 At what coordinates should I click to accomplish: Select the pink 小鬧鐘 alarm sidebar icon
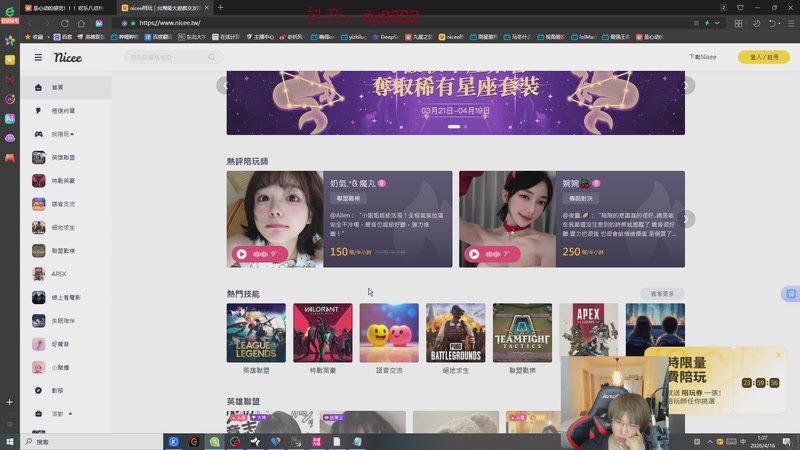point(39,367)
